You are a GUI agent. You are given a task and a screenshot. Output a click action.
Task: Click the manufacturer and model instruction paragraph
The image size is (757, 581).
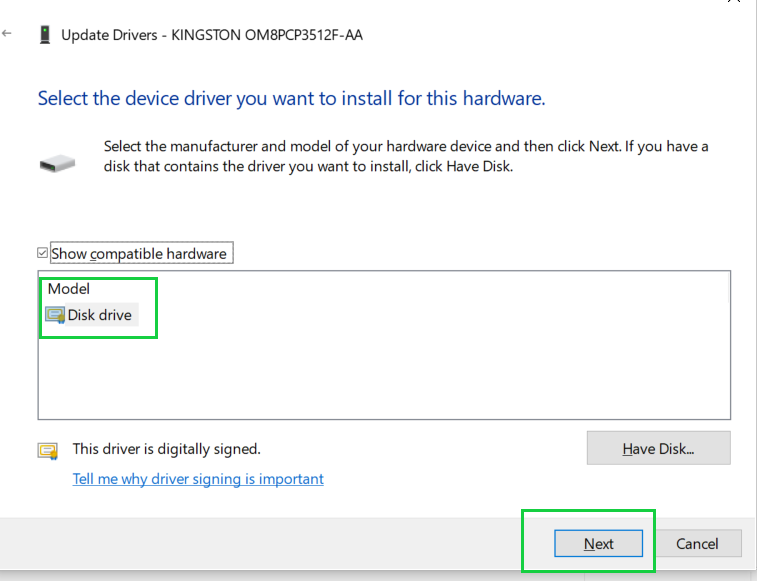click(406, 156)
